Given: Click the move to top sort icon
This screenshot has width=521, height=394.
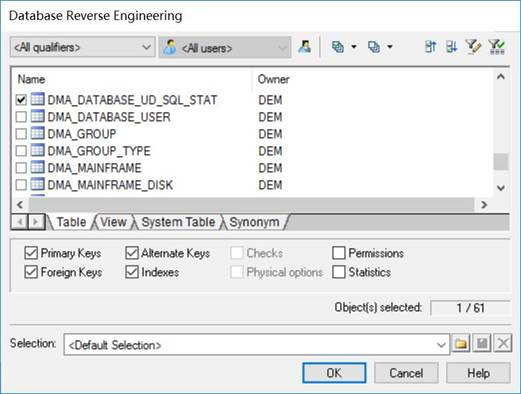Looking at the screenshot, I should pos(430,47).
